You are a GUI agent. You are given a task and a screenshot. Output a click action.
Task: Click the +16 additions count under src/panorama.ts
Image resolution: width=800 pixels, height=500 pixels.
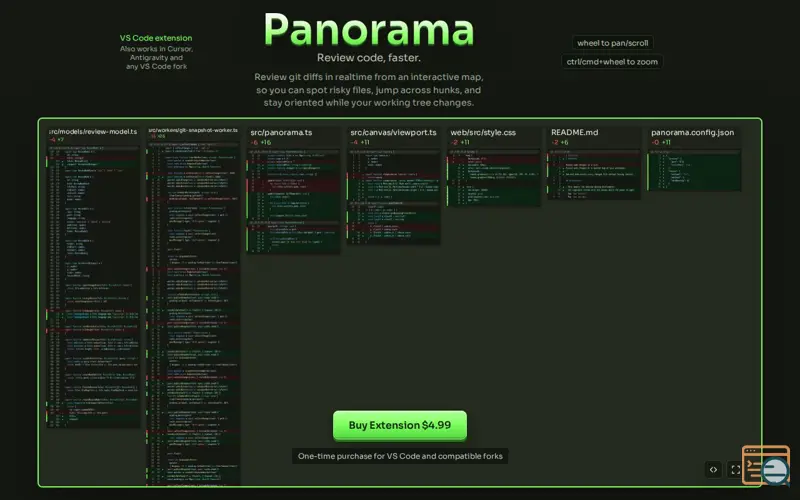coord(266,142)
